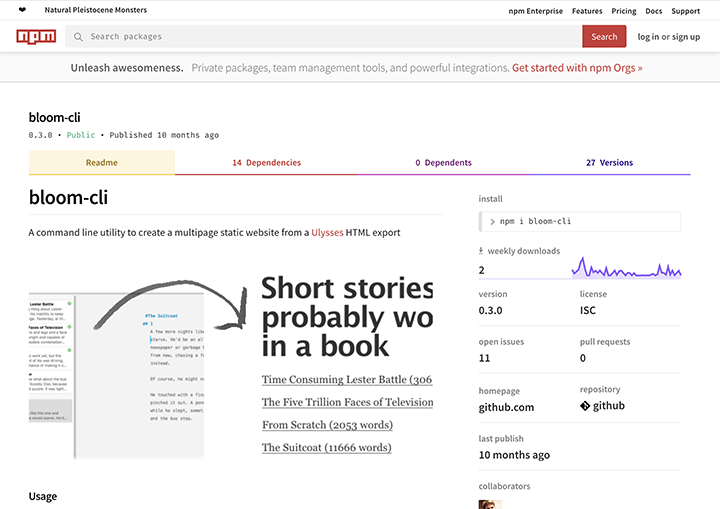Open Support in top navigation
This screenshot has width=720, height=509.
click(686, 11)
